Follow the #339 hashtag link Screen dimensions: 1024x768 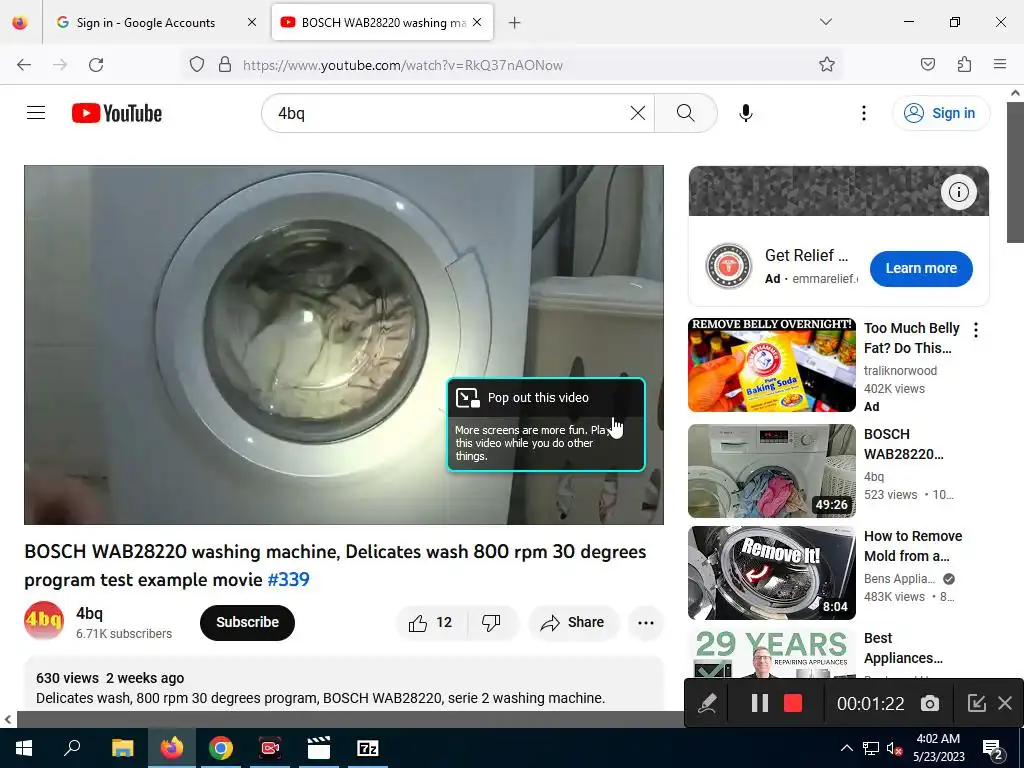click(x=289, y=579)
